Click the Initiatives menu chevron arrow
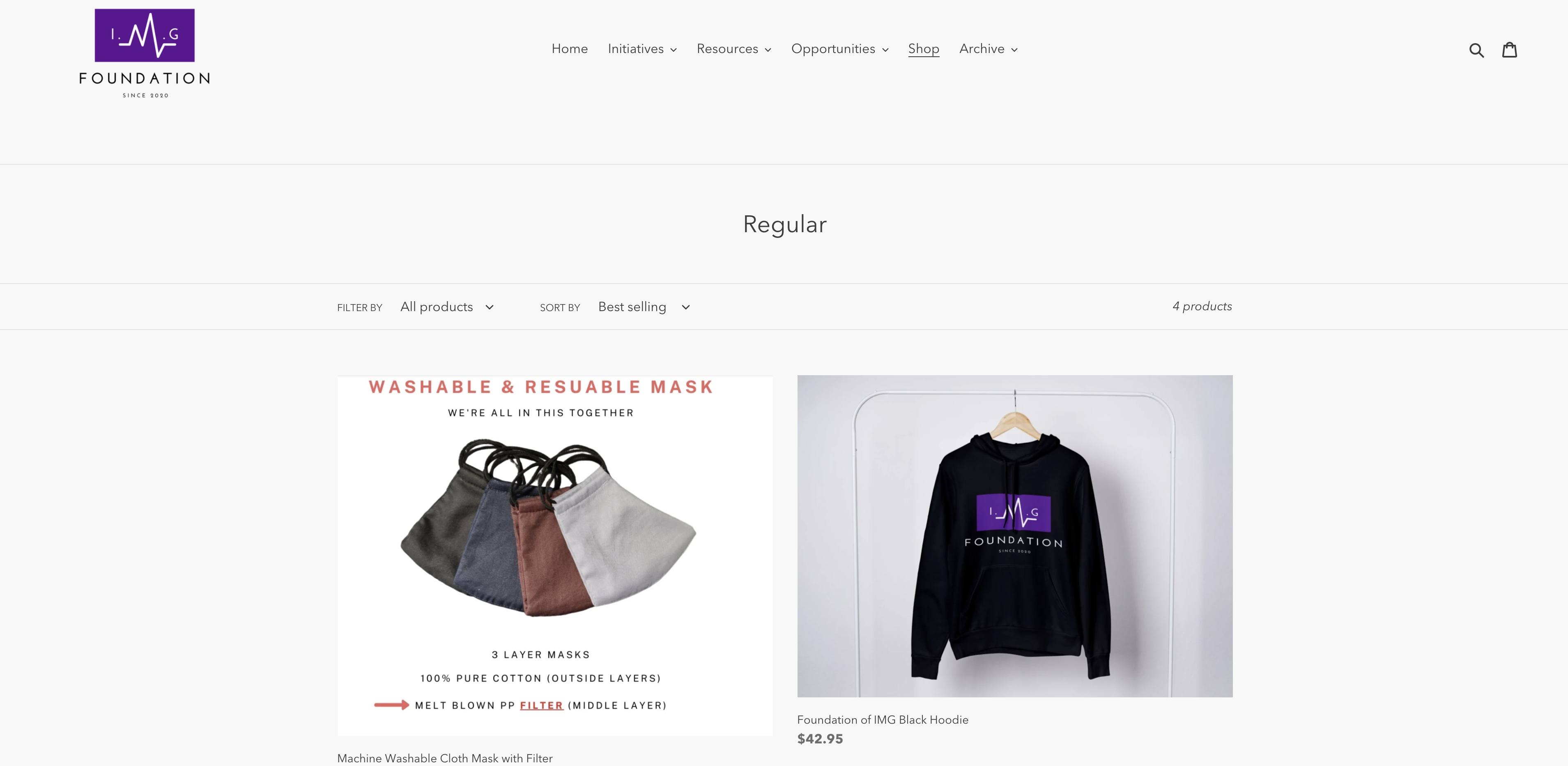 [x=673, y=50]
